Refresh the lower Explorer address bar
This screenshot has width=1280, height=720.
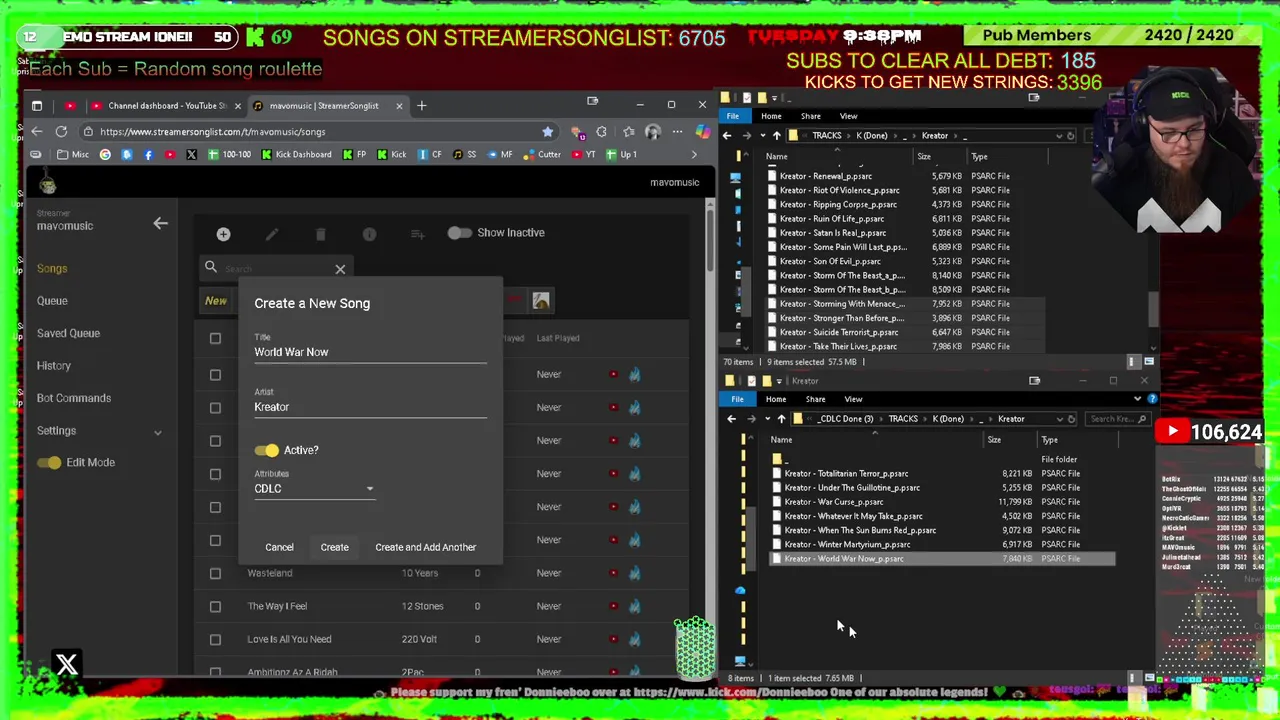(x=1071, y=419)
